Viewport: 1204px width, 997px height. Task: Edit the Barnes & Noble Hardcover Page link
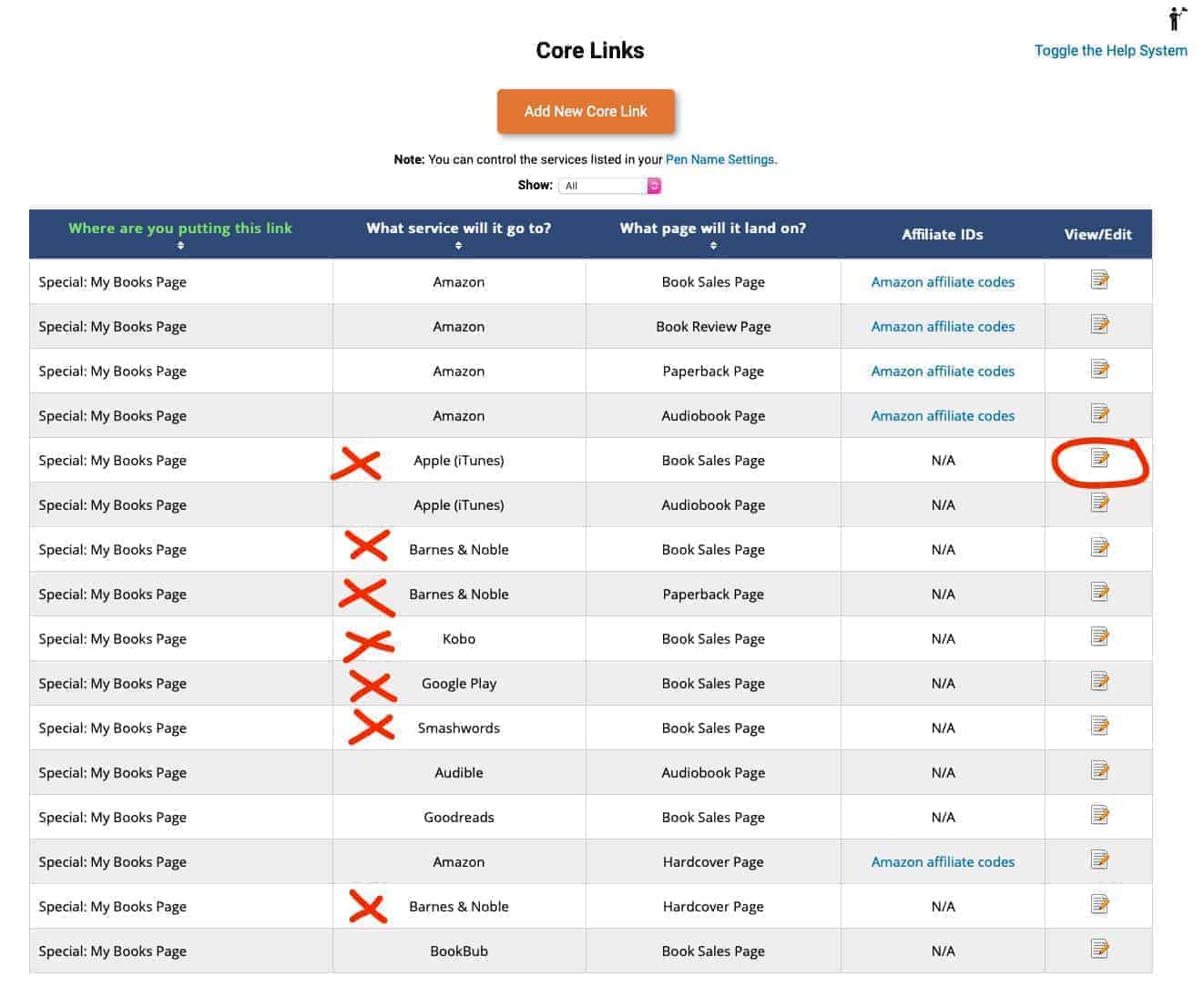coord(1099,904)
